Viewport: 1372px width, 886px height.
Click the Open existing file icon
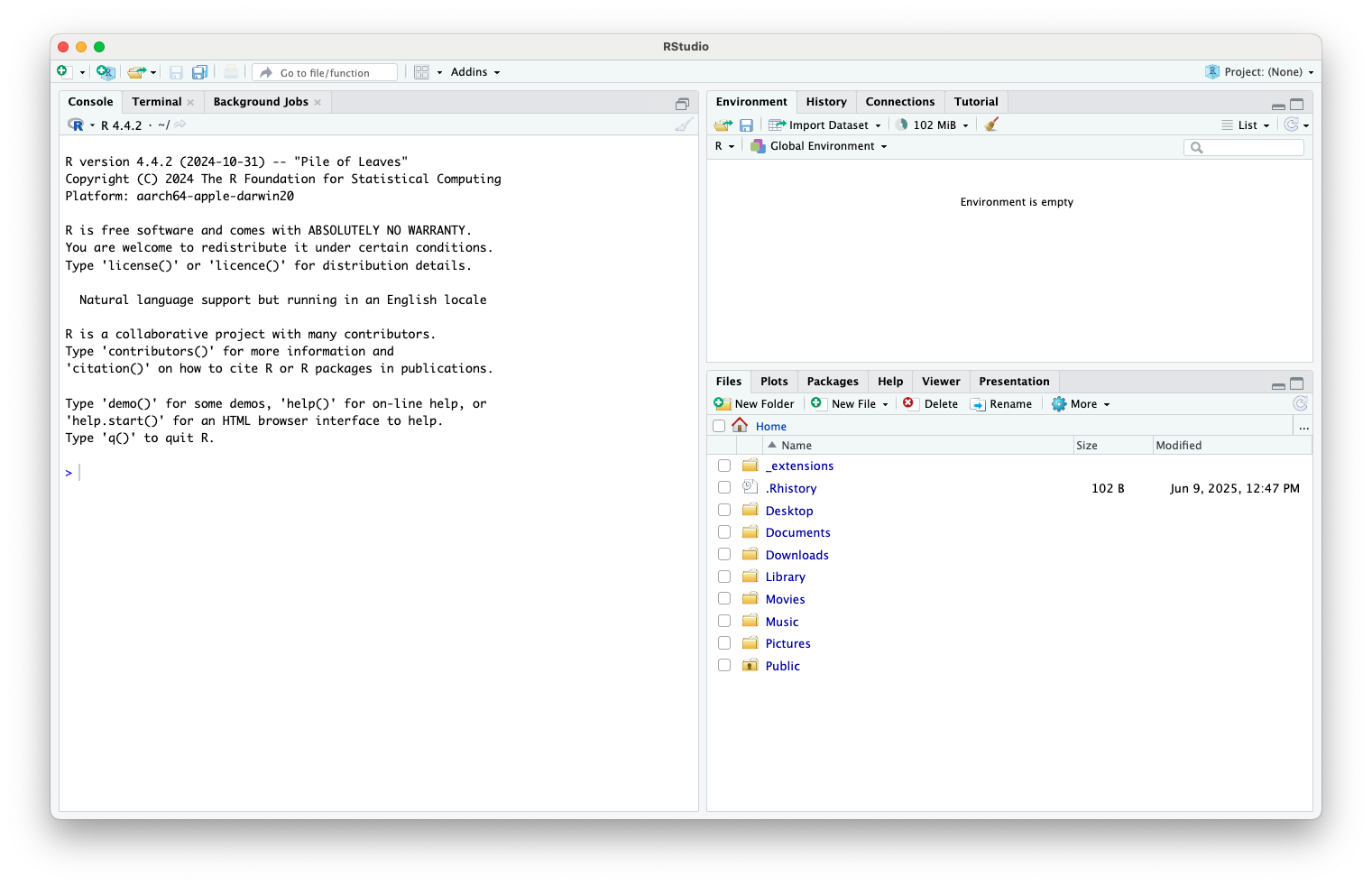click(136, 72)
